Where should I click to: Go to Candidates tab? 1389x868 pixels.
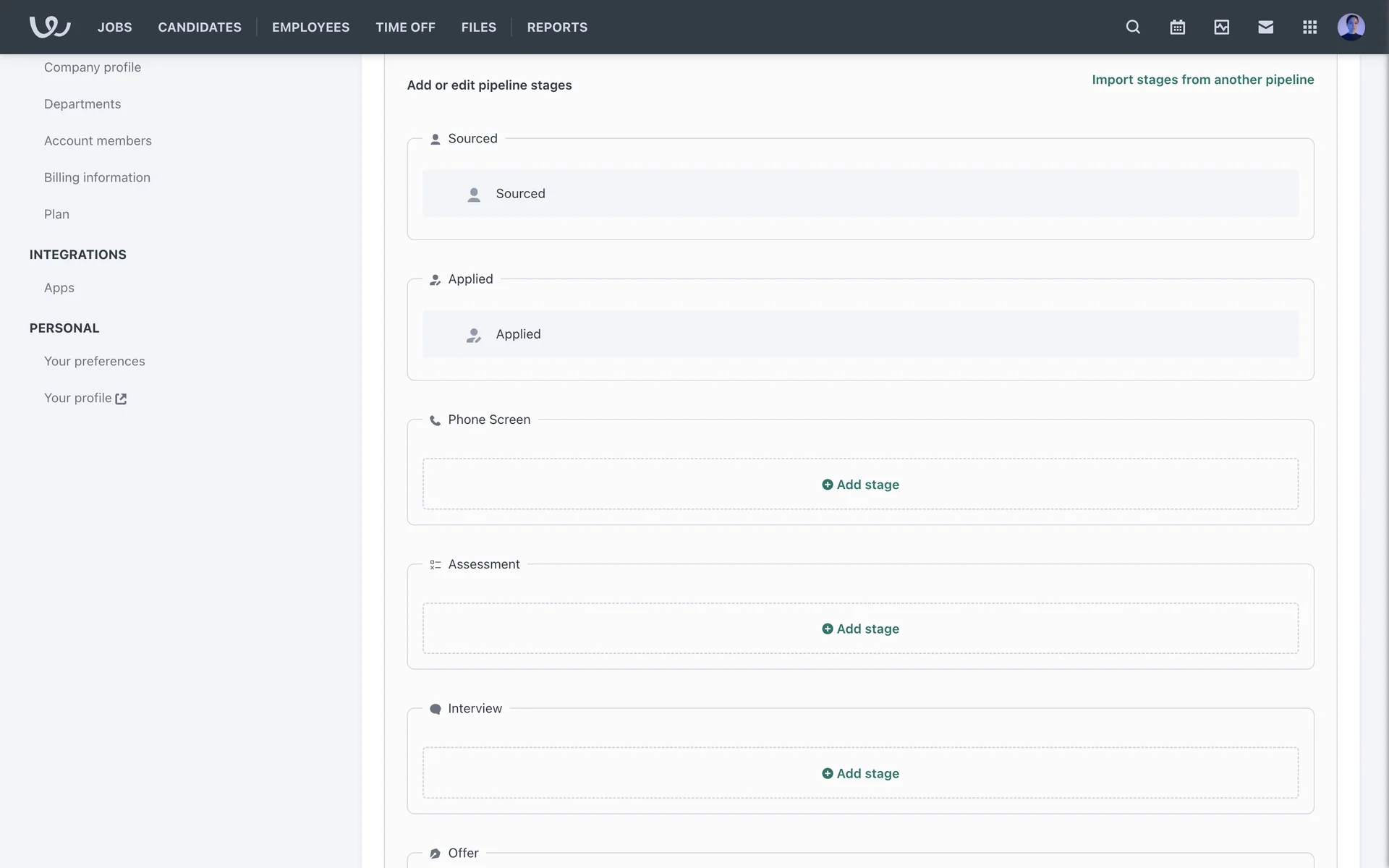[200, 27]
